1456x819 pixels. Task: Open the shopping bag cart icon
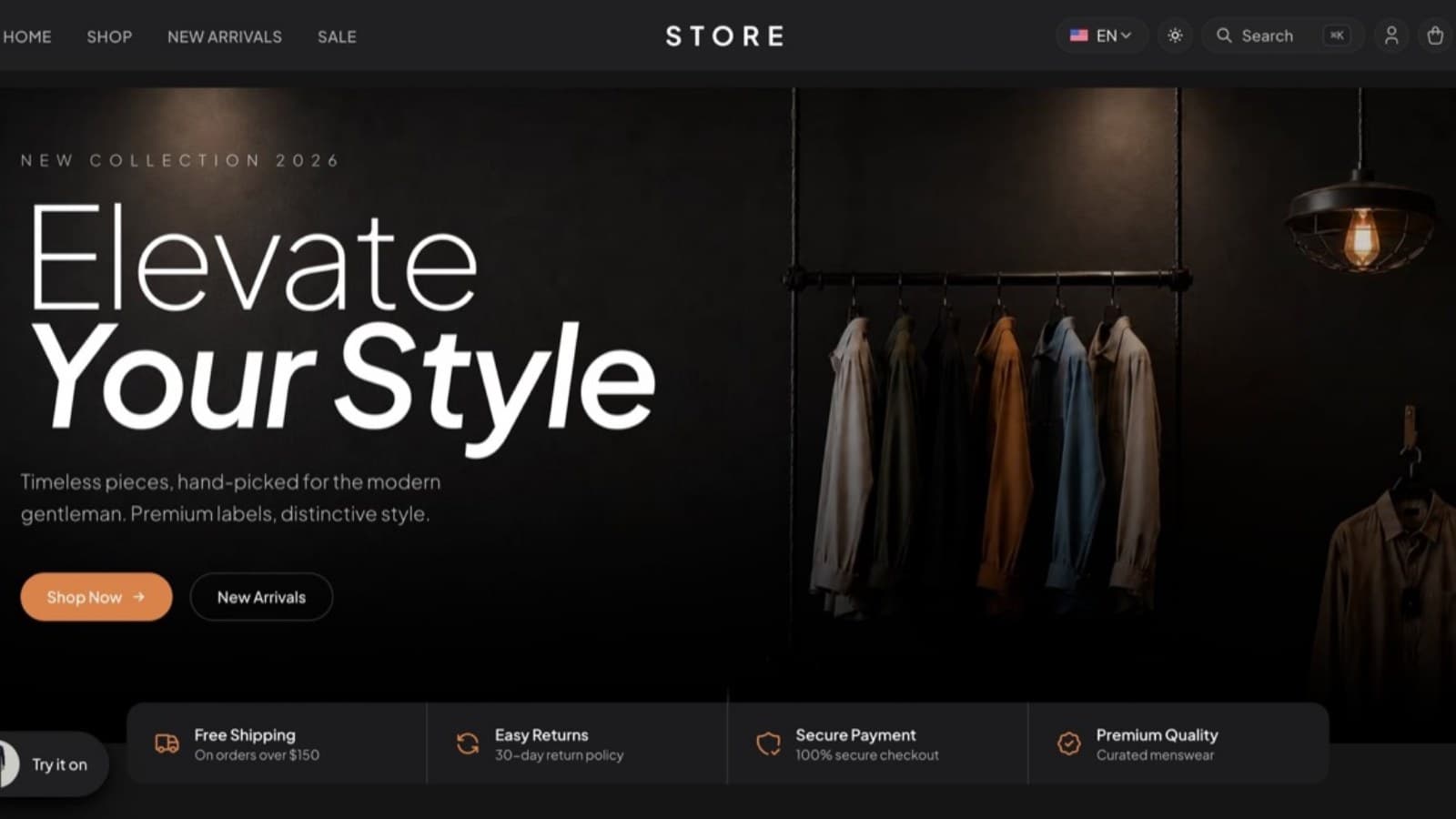[1435, 35]
